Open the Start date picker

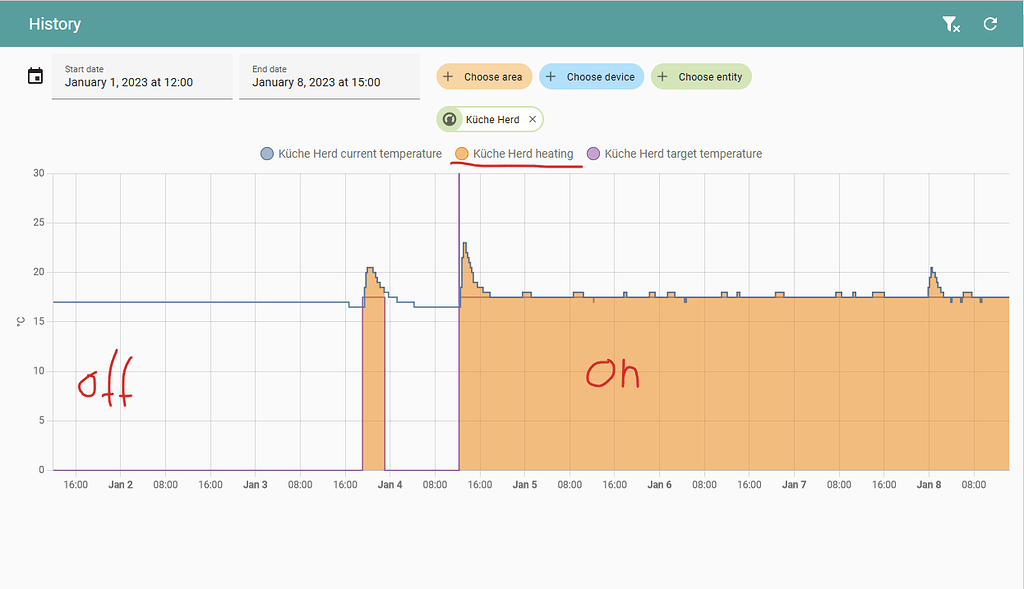141,76
